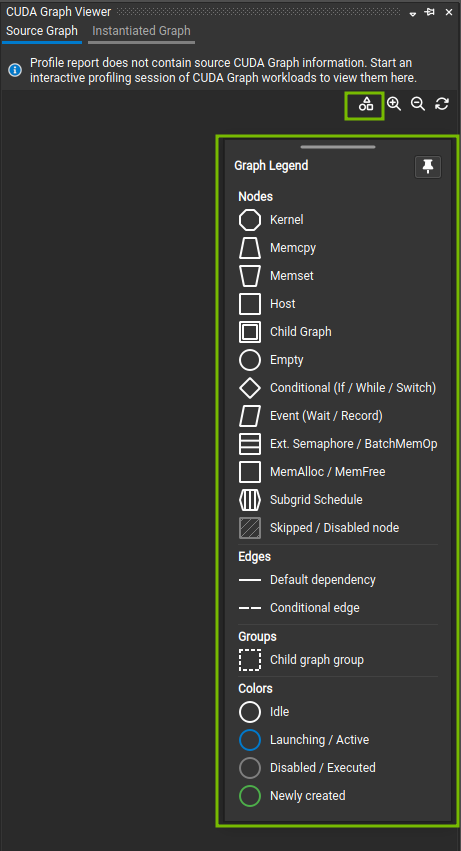Click the Event parallelogram node icon

[x=250, y=416]
